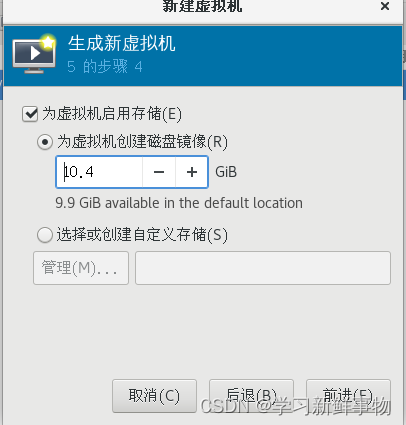Decrease disk size with minus button
Screen dimensions: 406x425
[159, 172]
